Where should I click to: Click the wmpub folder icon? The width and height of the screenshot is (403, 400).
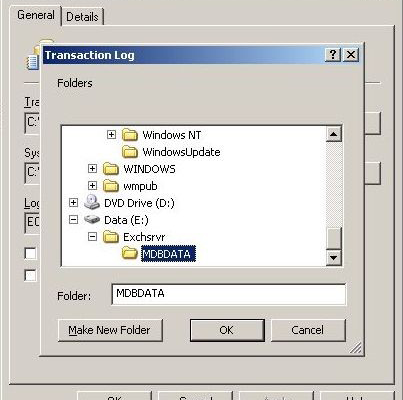[x=111, y=186]
